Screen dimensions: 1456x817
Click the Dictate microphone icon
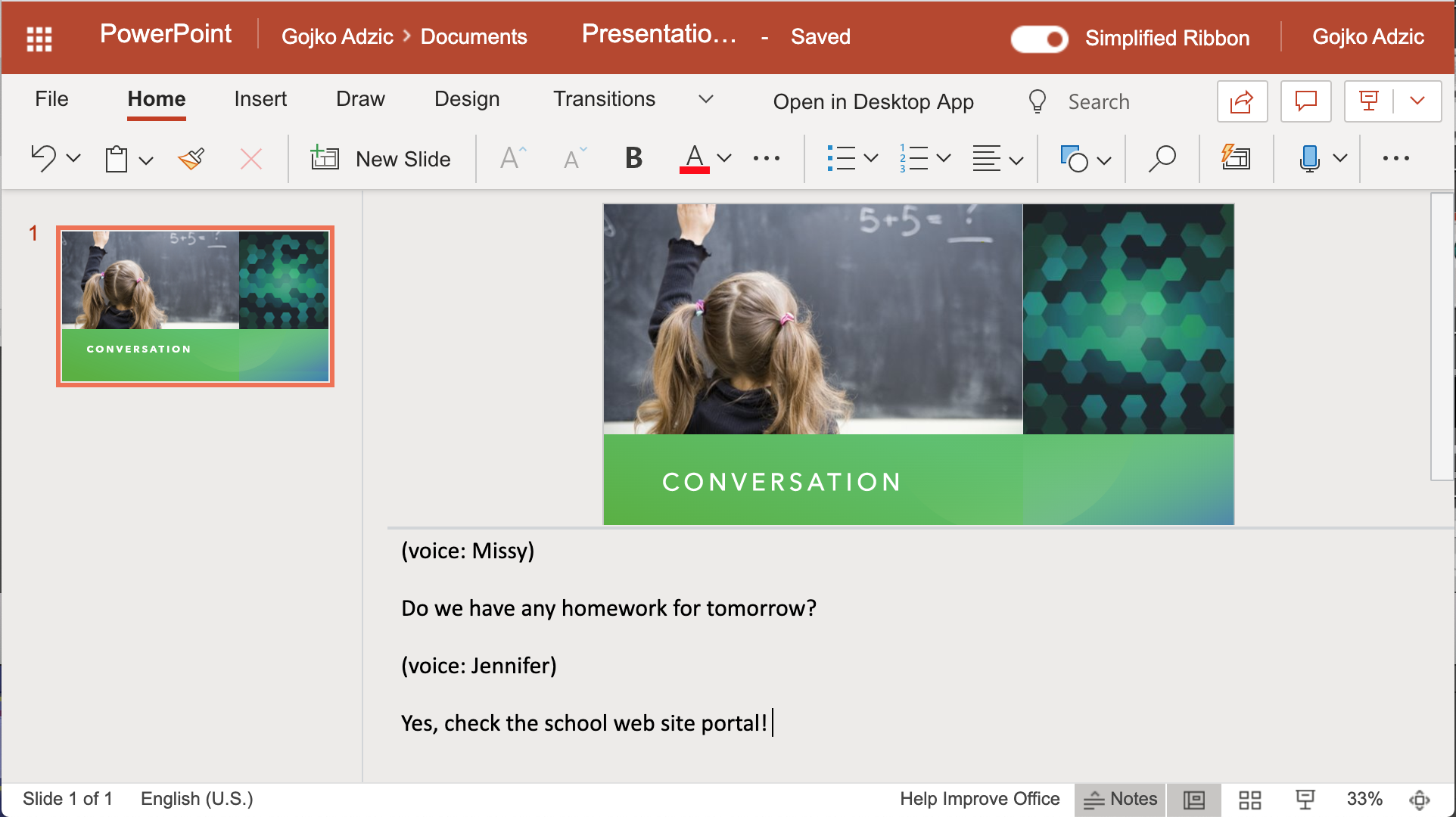[1309, 158]
